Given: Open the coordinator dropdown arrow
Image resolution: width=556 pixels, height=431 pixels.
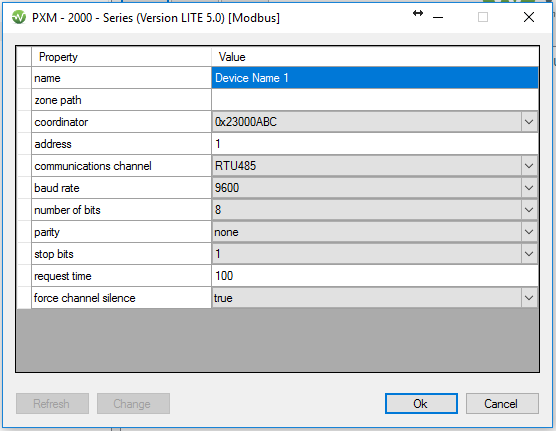Looking at the screenshot, I should point(529,122).
